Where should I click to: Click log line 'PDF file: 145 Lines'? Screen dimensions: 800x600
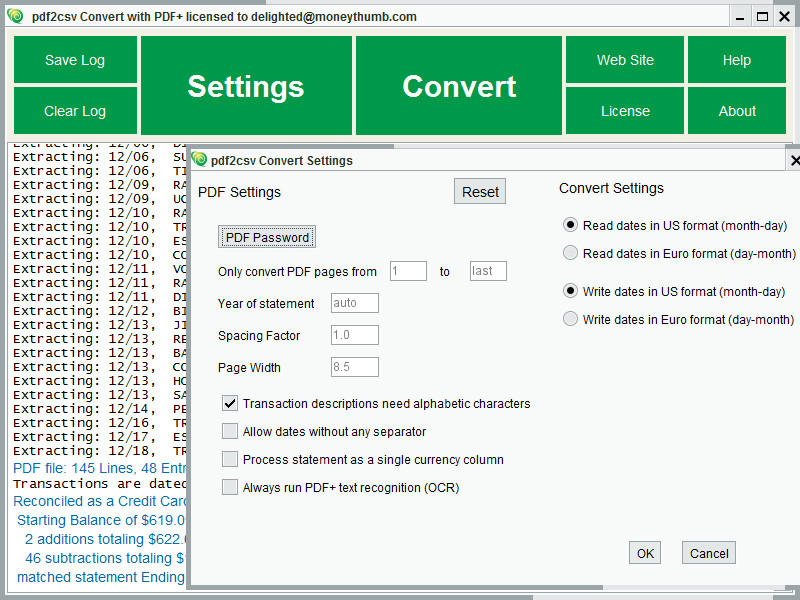point(99,468)
